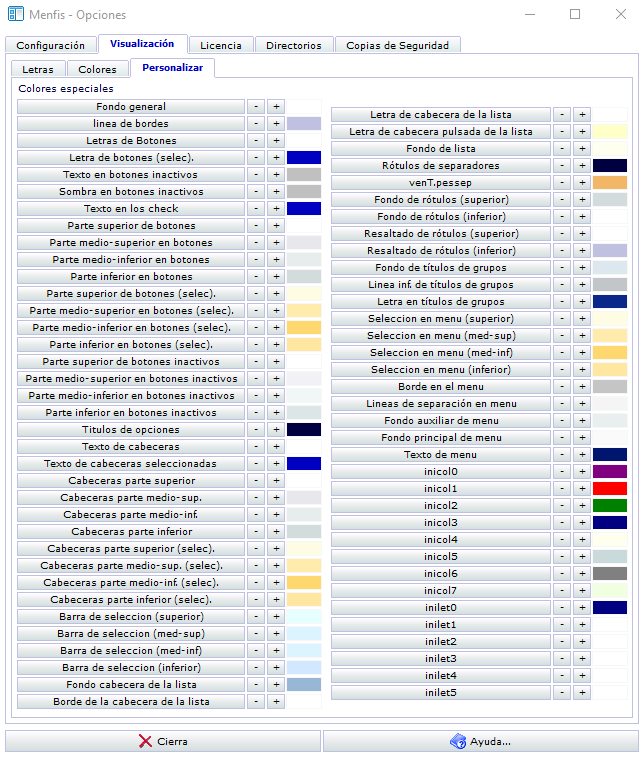Click inicol0 purple swatch
The width and height of the screenshot is (644, 757).
pyautogui.click(x=610, y=472)
